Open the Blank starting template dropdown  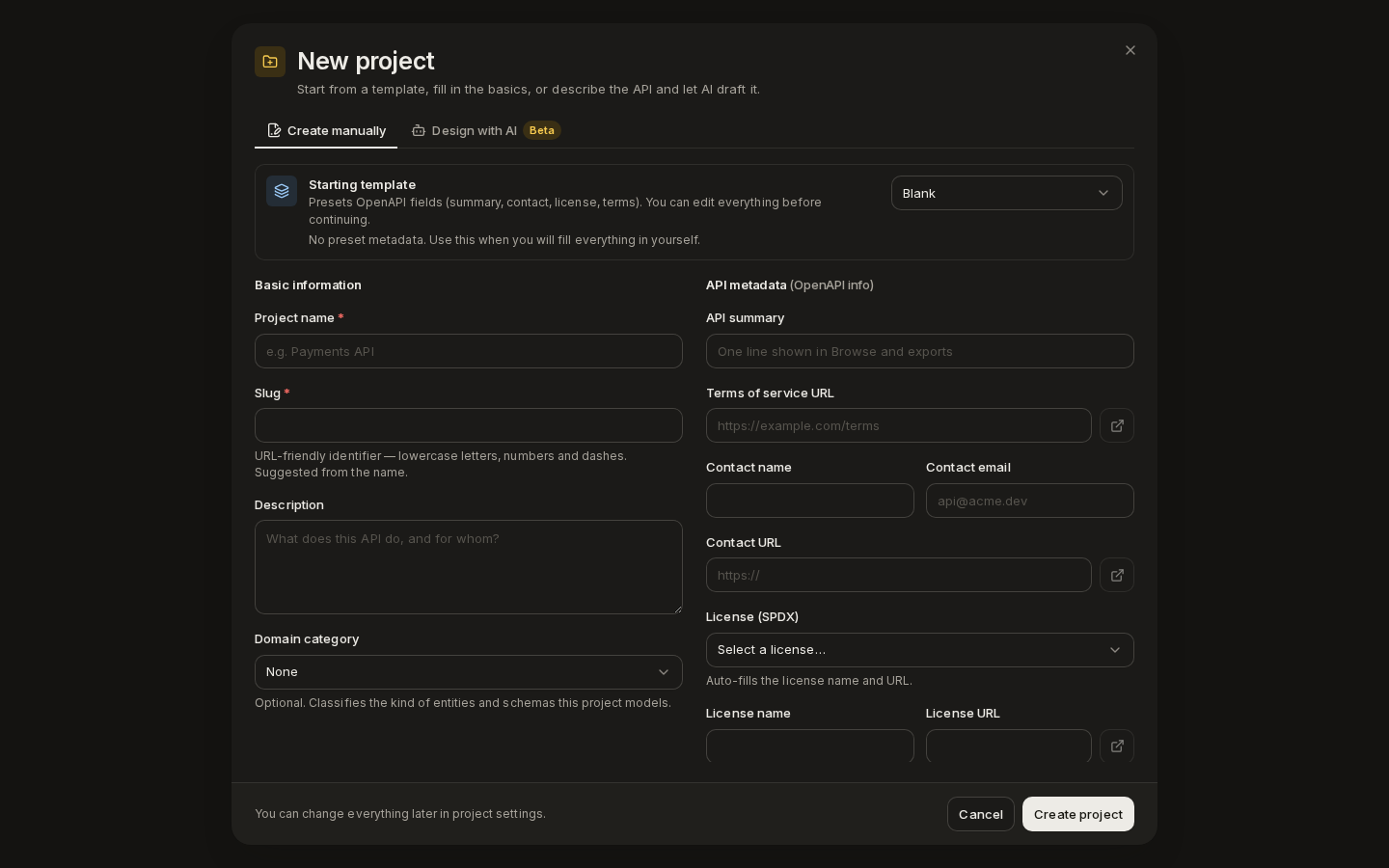pos(1007,193)
